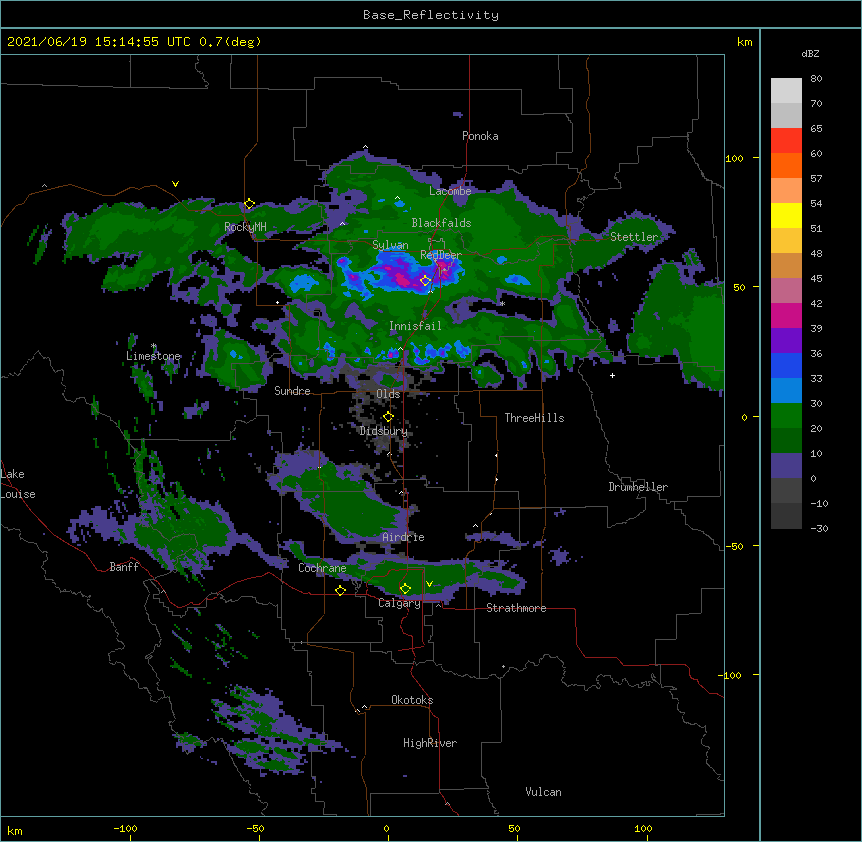Click the HighRiver label
This screenshot has height=842, width=862.
pyautogui.click(x=430, y=743)
